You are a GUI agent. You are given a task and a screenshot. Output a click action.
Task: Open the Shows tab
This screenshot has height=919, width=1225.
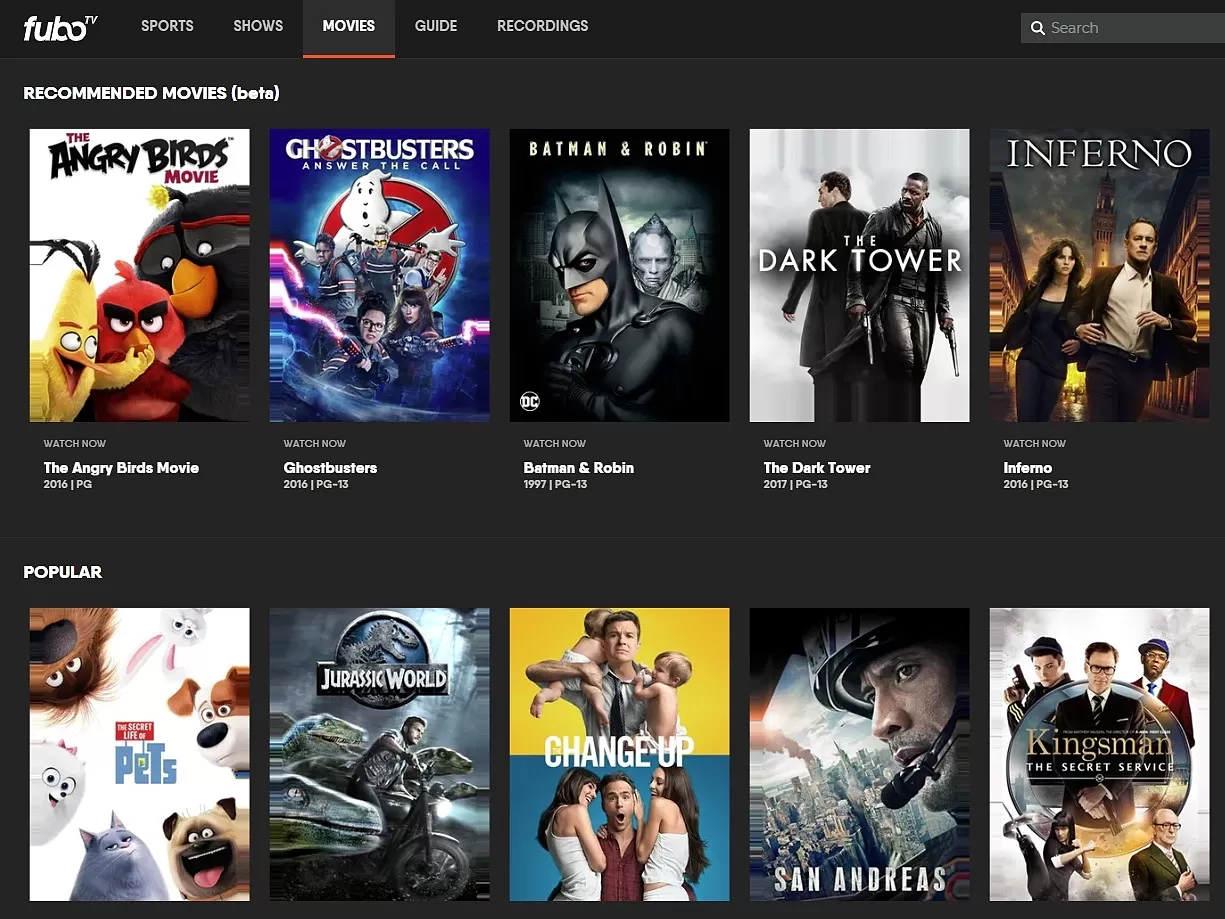[258, 26]
